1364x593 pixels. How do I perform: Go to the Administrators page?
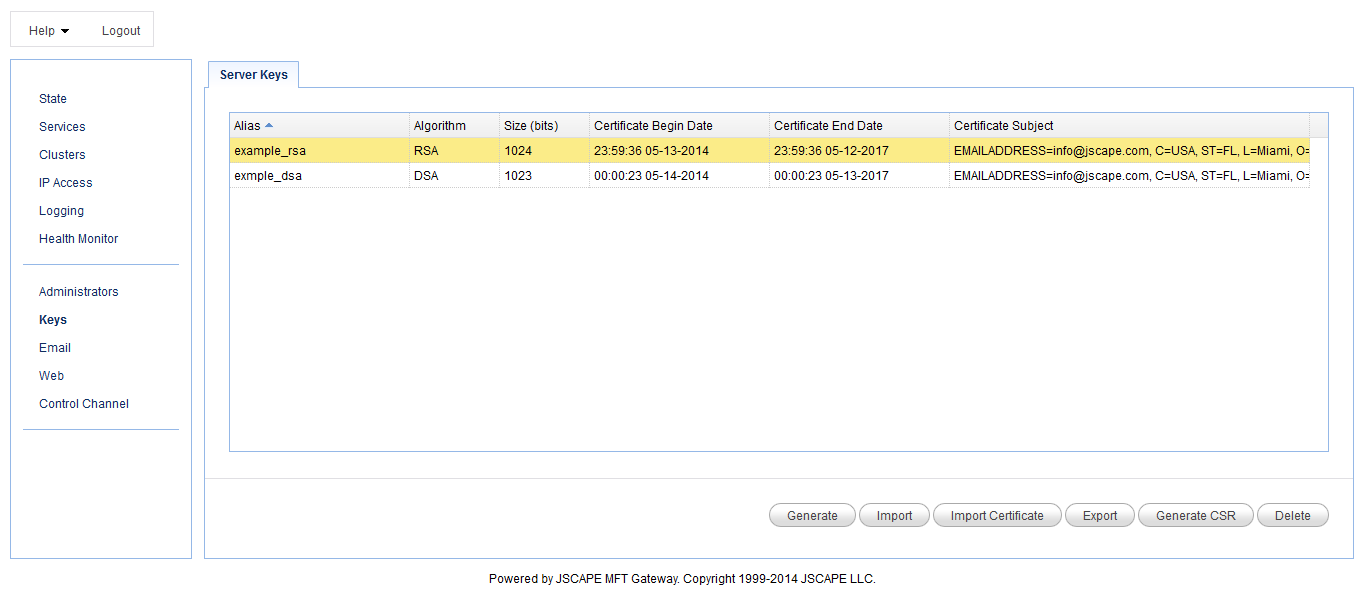coord(78,292)
